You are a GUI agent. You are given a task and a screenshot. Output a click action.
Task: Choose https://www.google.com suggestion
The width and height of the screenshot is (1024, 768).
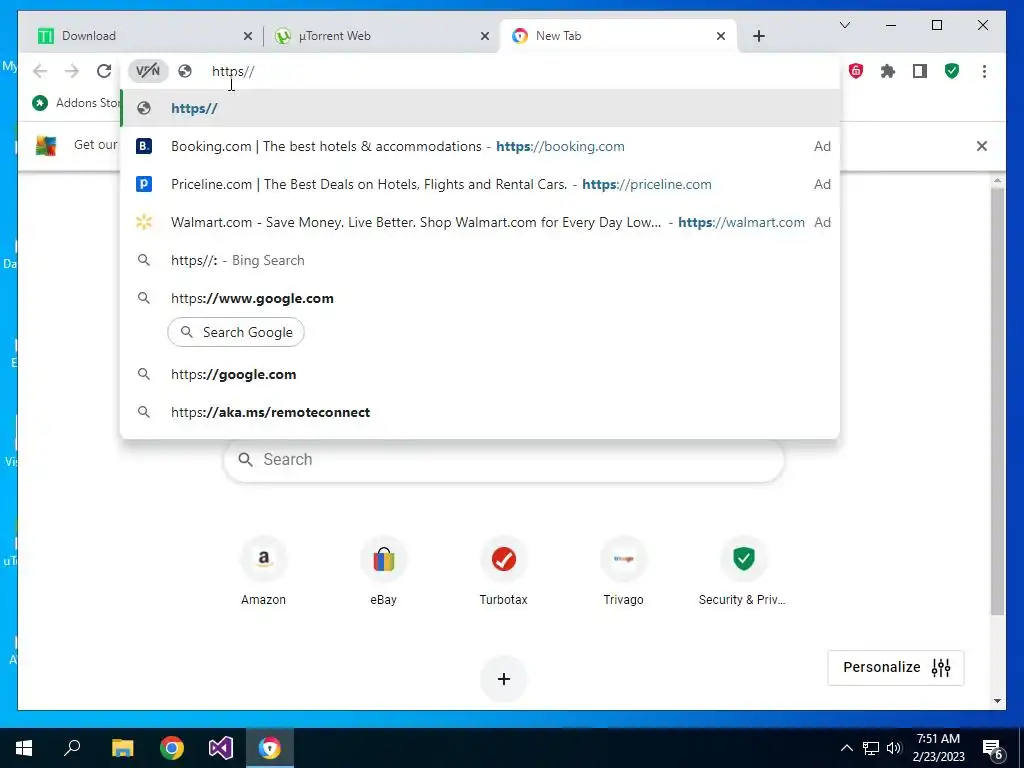tap(480, 298)
